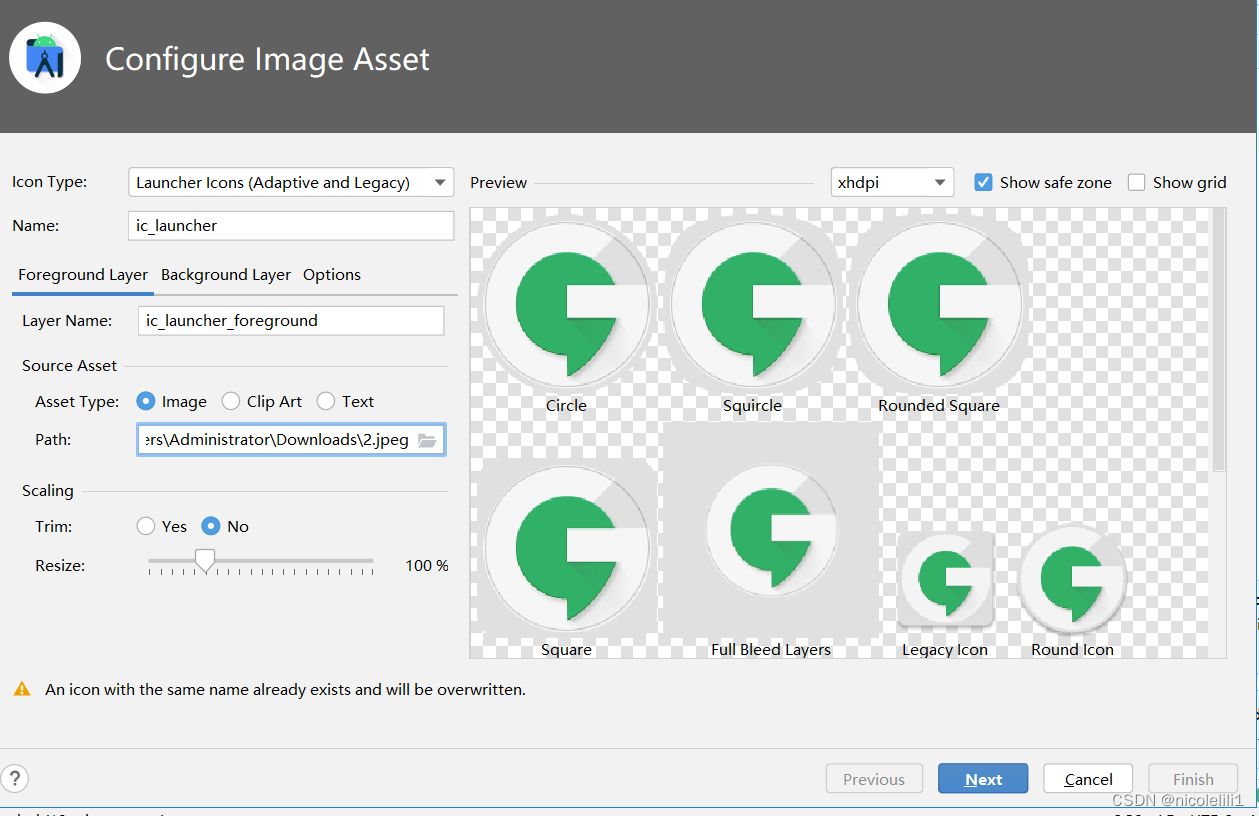The width and height of the screenshot is (1259, 816).
Task: Click the disabled Finish button
Action: tap(1193, 779)
